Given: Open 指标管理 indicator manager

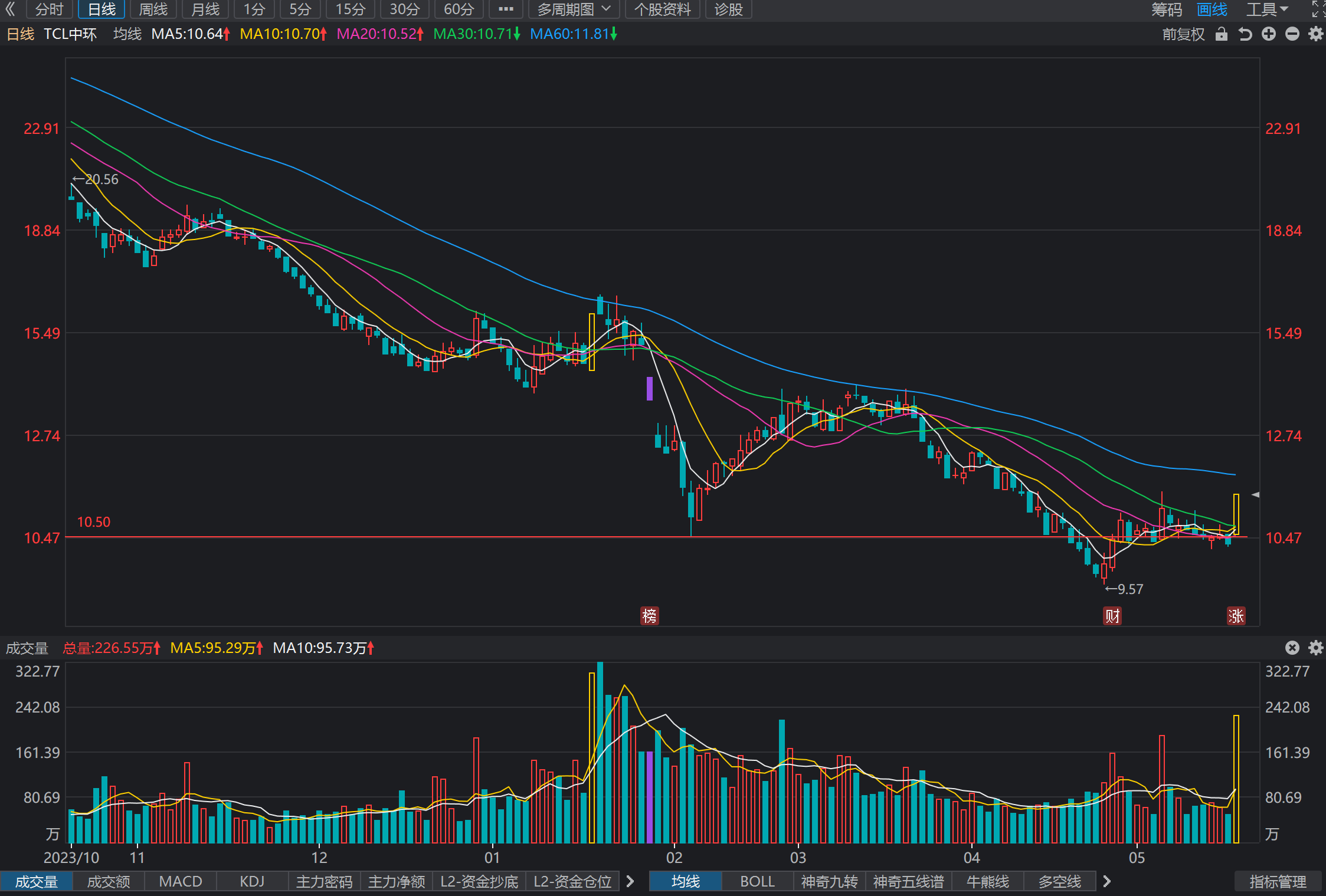Looking at the screenshot, I should pyautogui.click(x=1278, y=881).
